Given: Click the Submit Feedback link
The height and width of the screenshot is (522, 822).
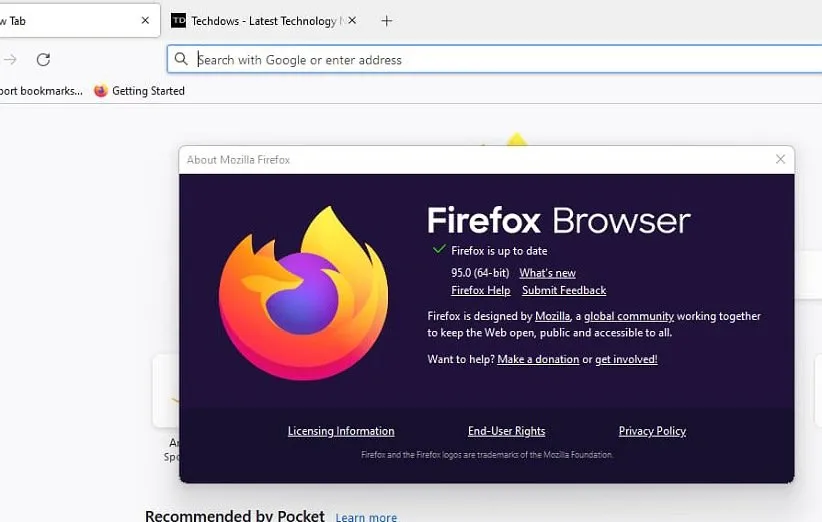Looking at the screenshot, I should click(x=564, y=290).
